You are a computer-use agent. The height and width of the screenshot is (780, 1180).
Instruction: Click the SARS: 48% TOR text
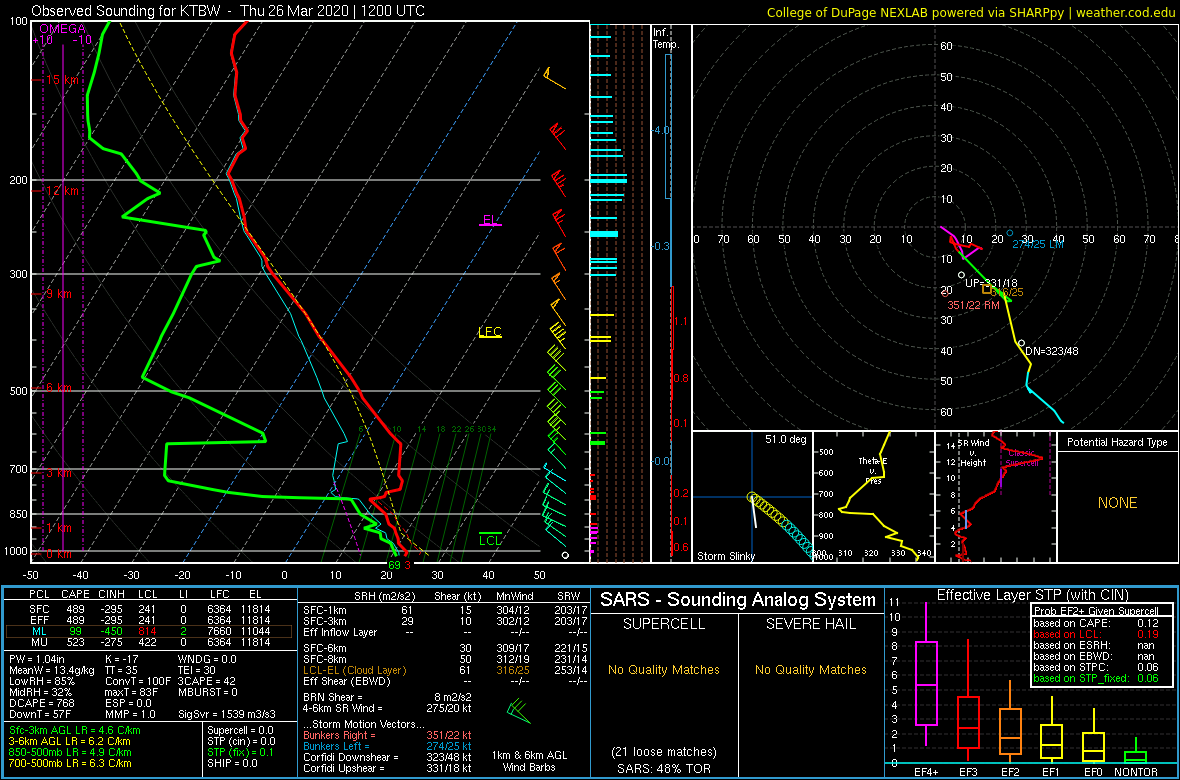coord(662,767)
